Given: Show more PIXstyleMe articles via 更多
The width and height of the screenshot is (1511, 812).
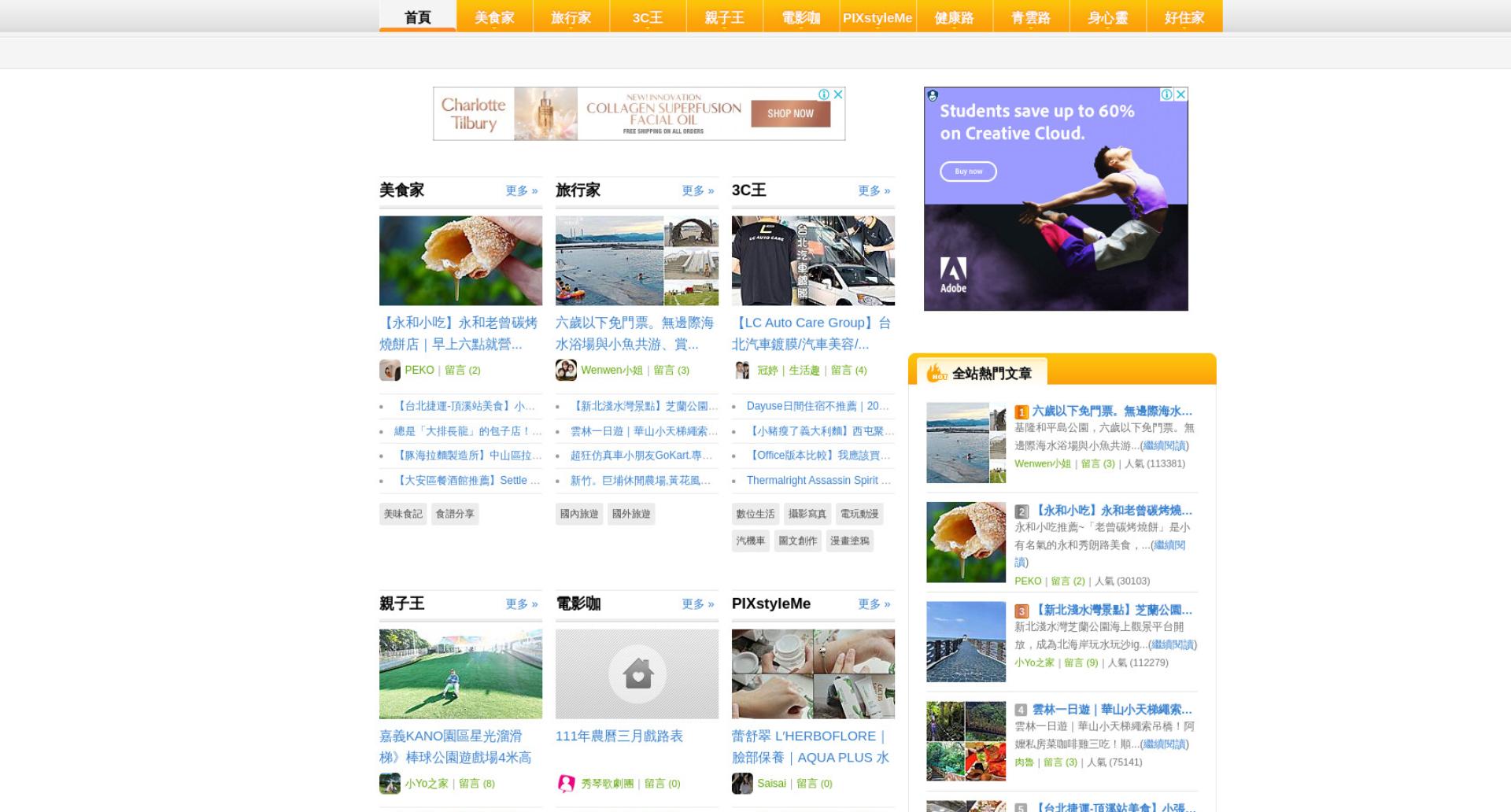Looking at the screenshot, I should [874, 603].
